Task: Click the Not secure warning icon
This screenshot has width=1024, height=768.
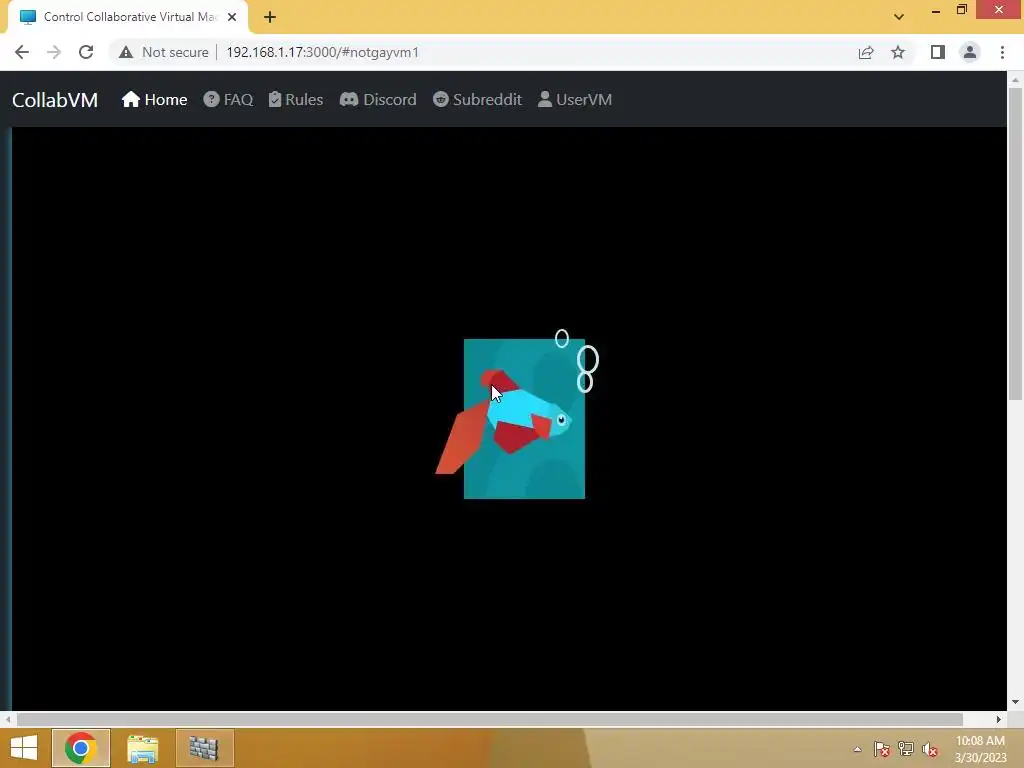Action: pos(126,52)
